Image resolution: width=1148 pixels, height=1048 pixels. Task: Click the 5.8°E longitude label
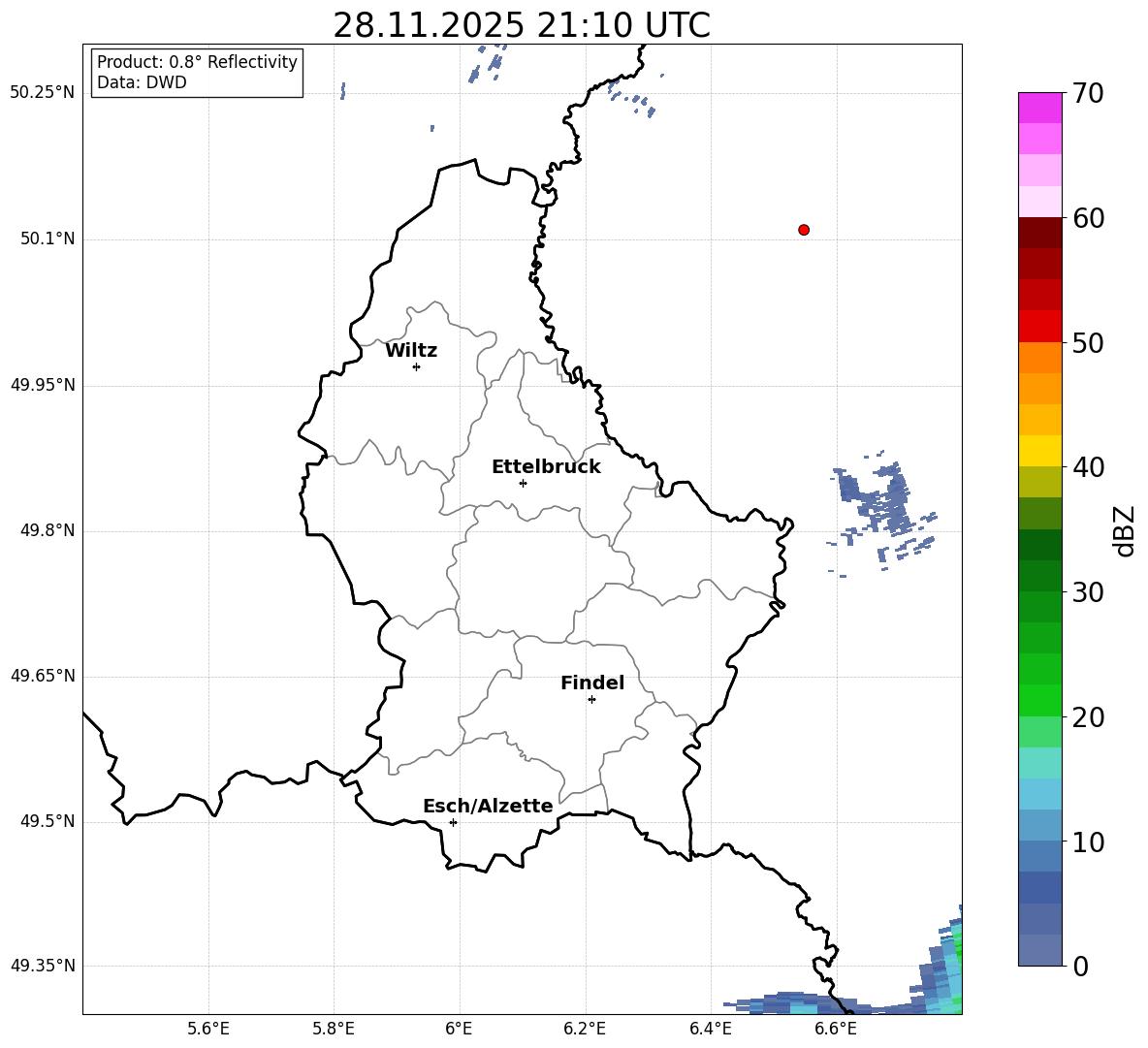pos(334,1029)
